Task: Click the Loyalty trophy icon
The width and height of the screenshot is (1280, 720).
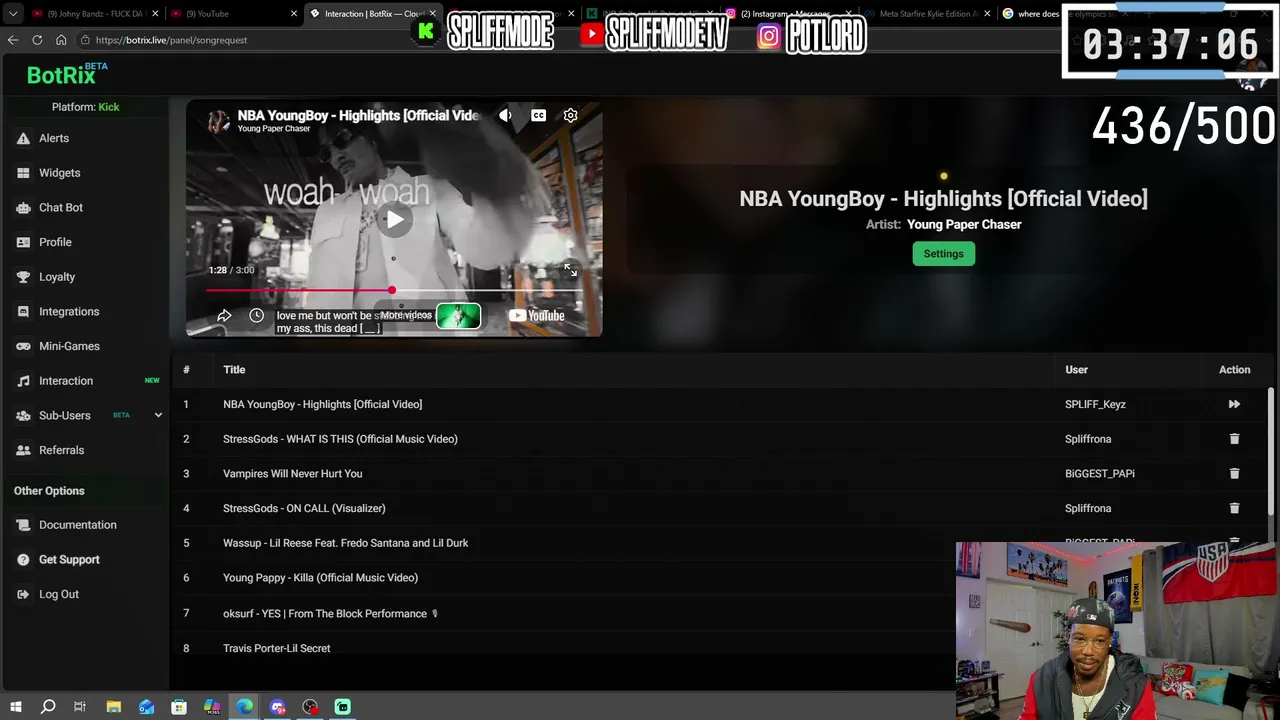Action: [x=23, y=277]
